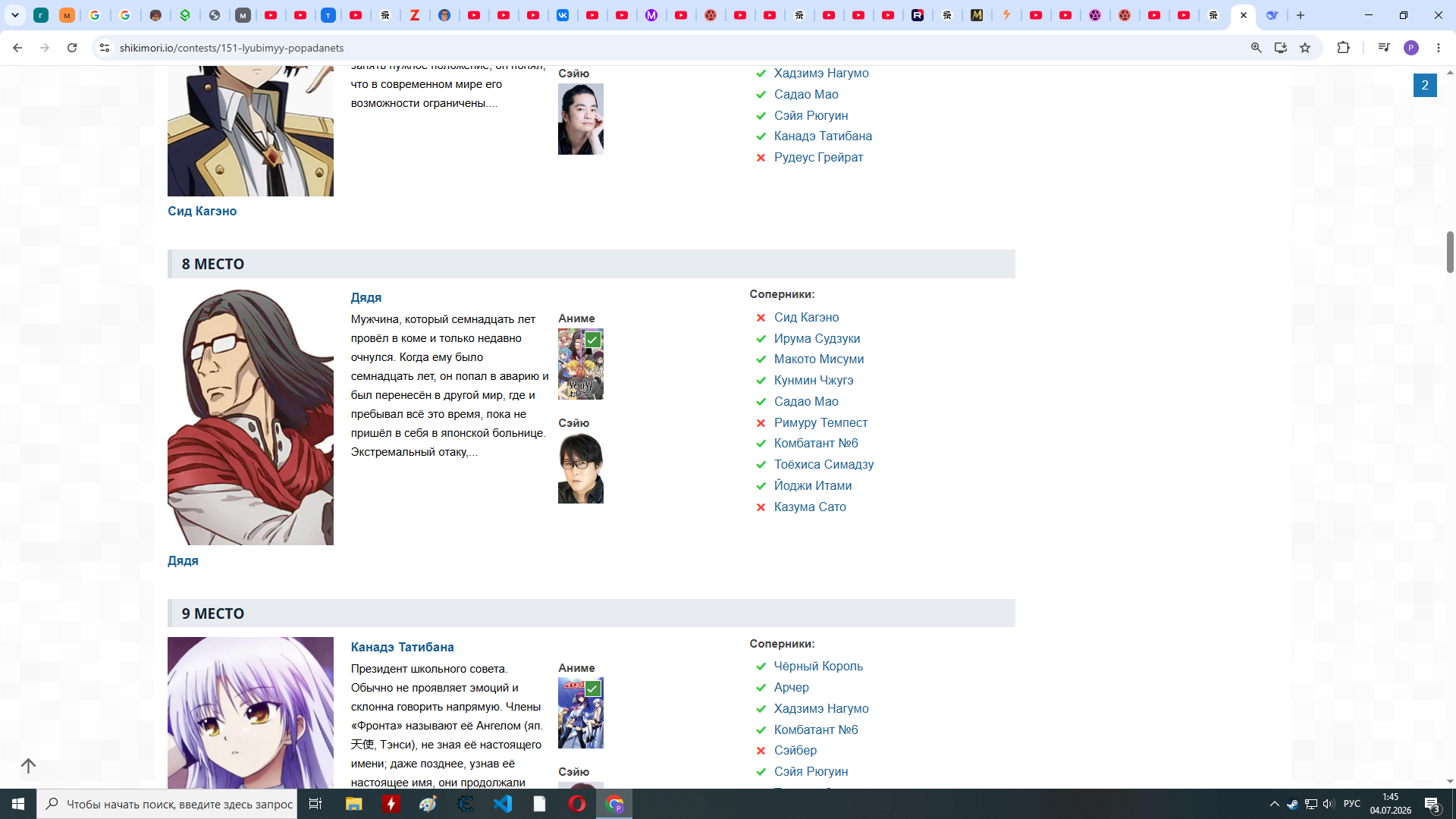
Task: Open the white document app on the taskbar
Action: tap(540, 804)
